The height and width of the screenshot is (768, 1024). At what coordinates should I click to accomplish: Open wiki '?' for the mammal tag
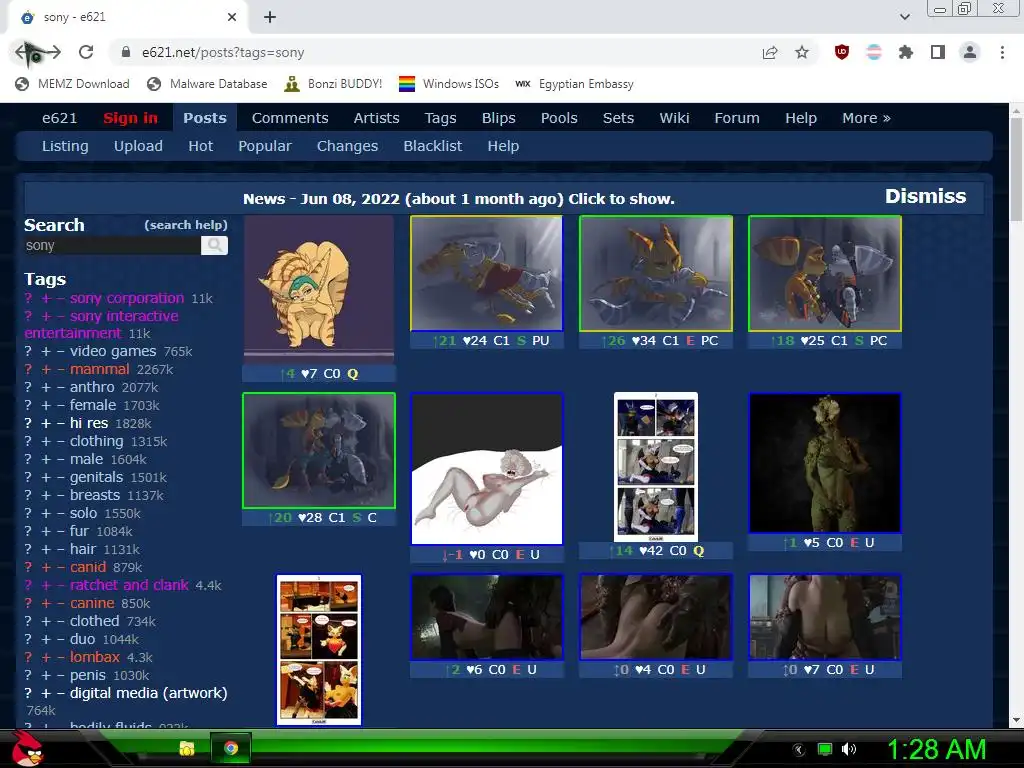pyautogui.click(x=28, y=370)
